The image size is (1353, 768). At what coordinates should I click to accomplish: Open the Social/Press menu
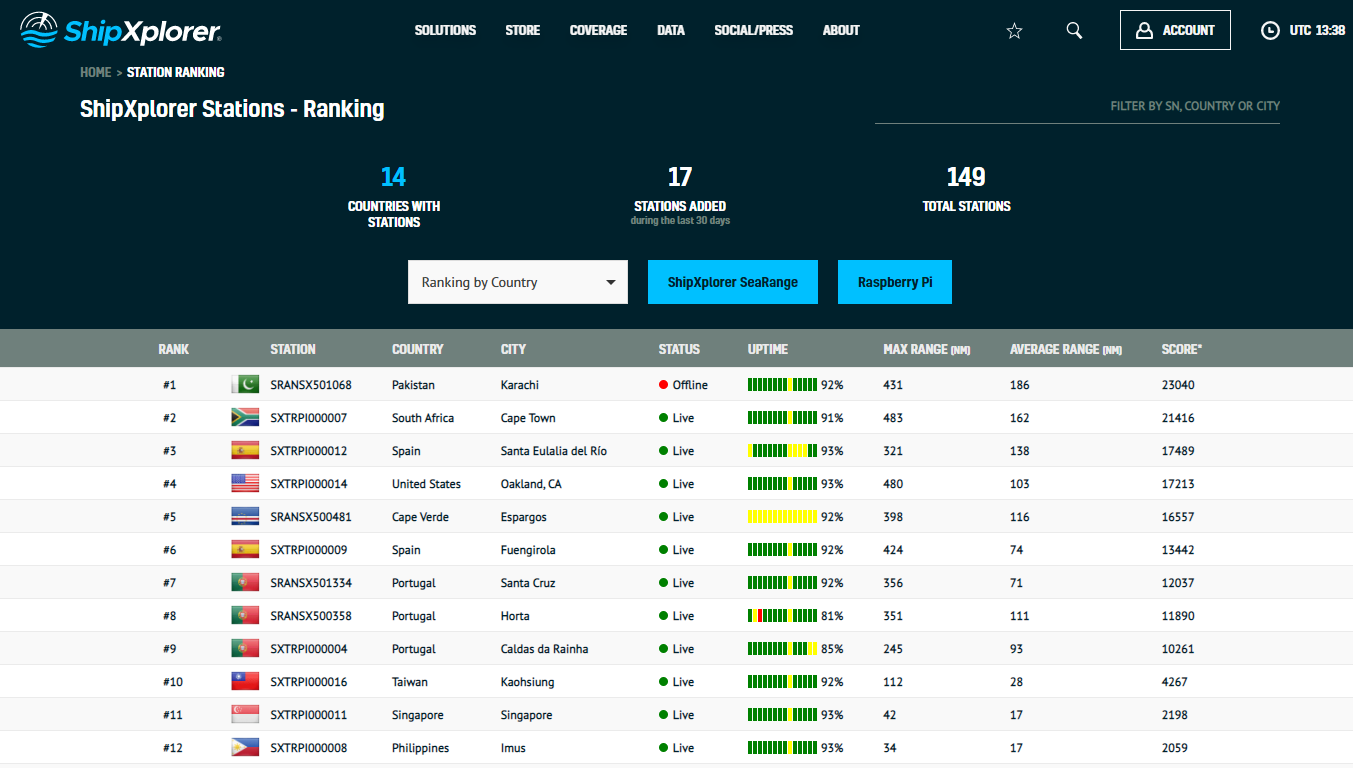[x=754, y=31]
